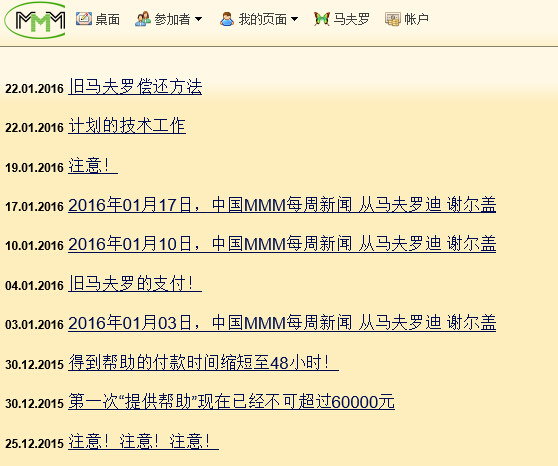Open the 19.01.2016 注意! link
Image resolution: width=558 pixels, height=466 pixels.
pyautogui.click(x=93, y=166)
